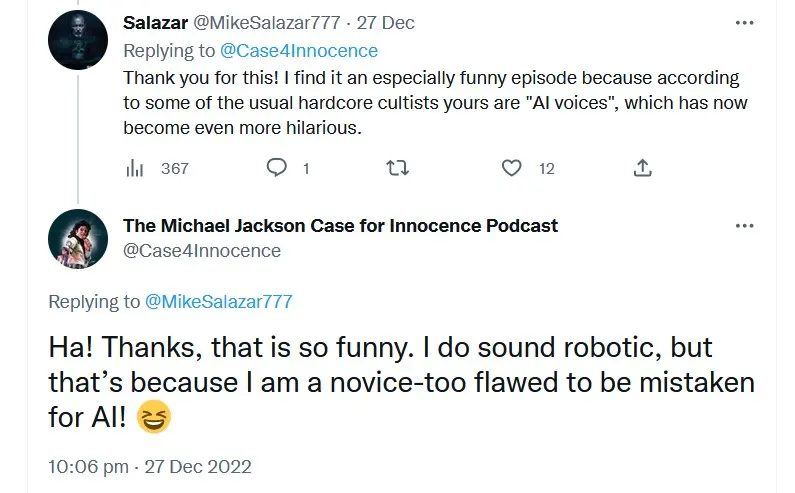This screenshot has width=795, height=493.
Task: Open Salazar's profile picture
Action: [78, 41]
